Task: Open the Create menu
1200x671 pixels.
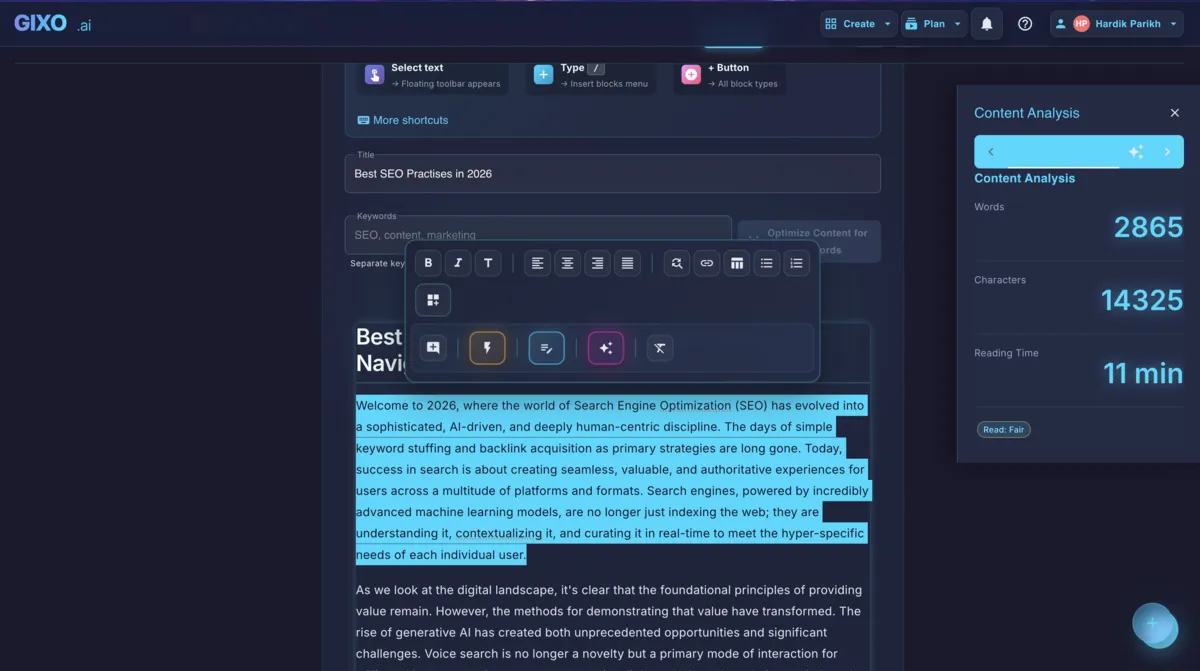Action: tap(857, 23)
